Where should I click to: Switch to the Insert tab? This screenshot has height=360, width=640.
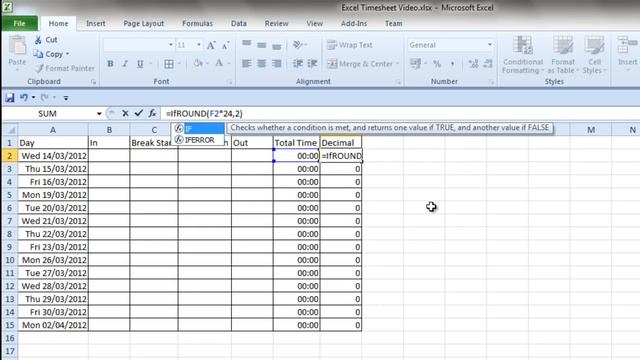tap(96, 23)
